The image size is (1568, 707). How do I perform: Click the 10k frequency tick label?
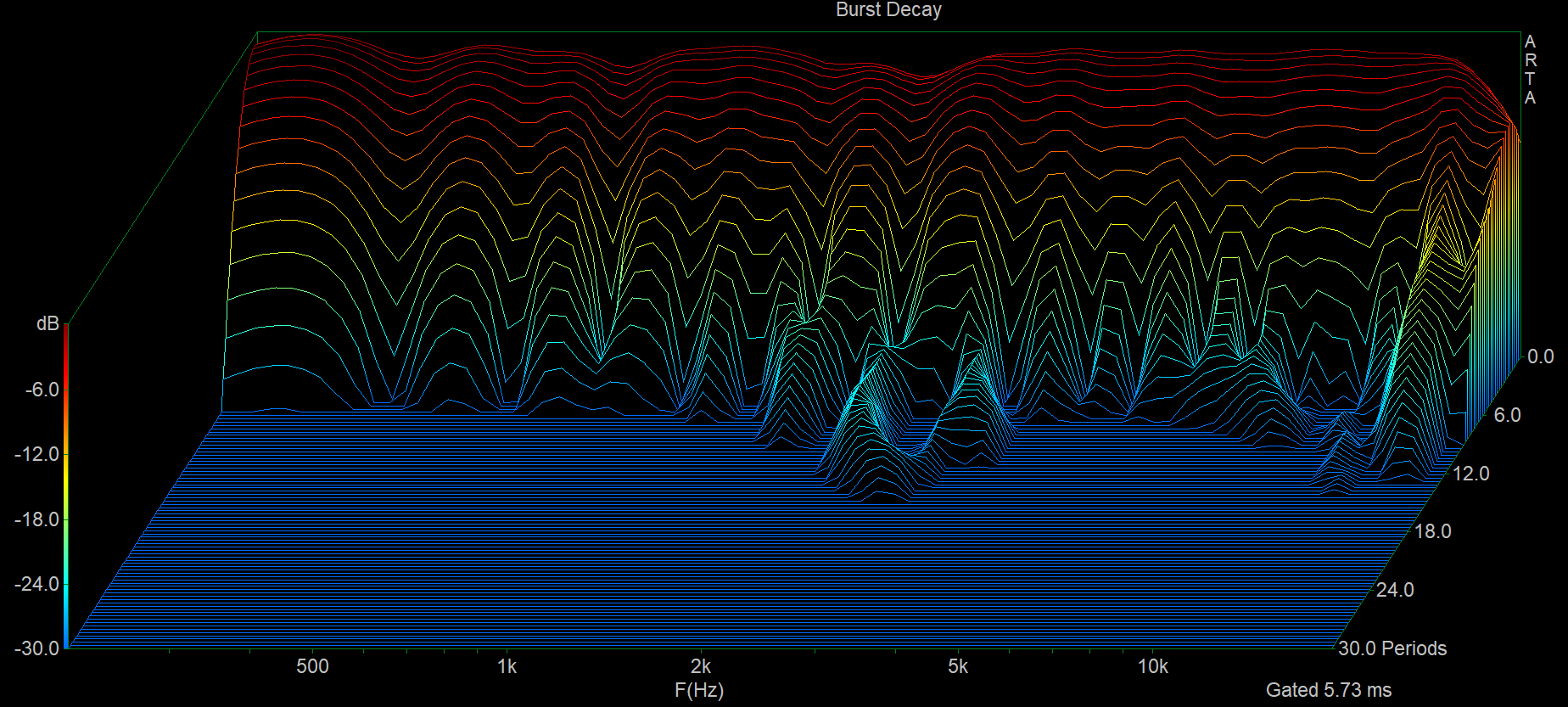pyautogui.click(x=1153, y=666)
